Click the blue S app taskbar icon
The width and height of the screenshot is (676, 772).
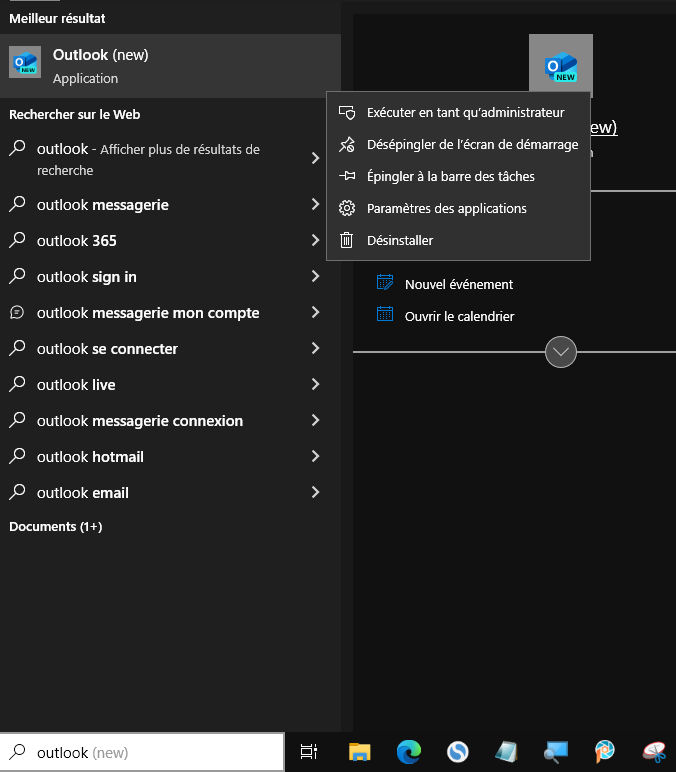457,752
